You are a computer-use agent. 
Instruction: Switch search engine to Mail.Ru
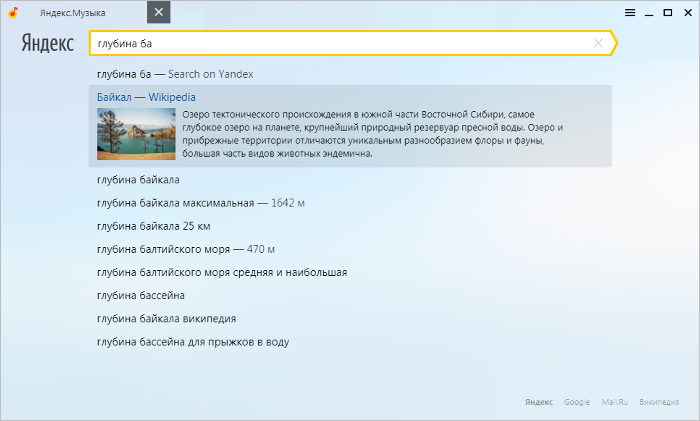pos(615,402)
